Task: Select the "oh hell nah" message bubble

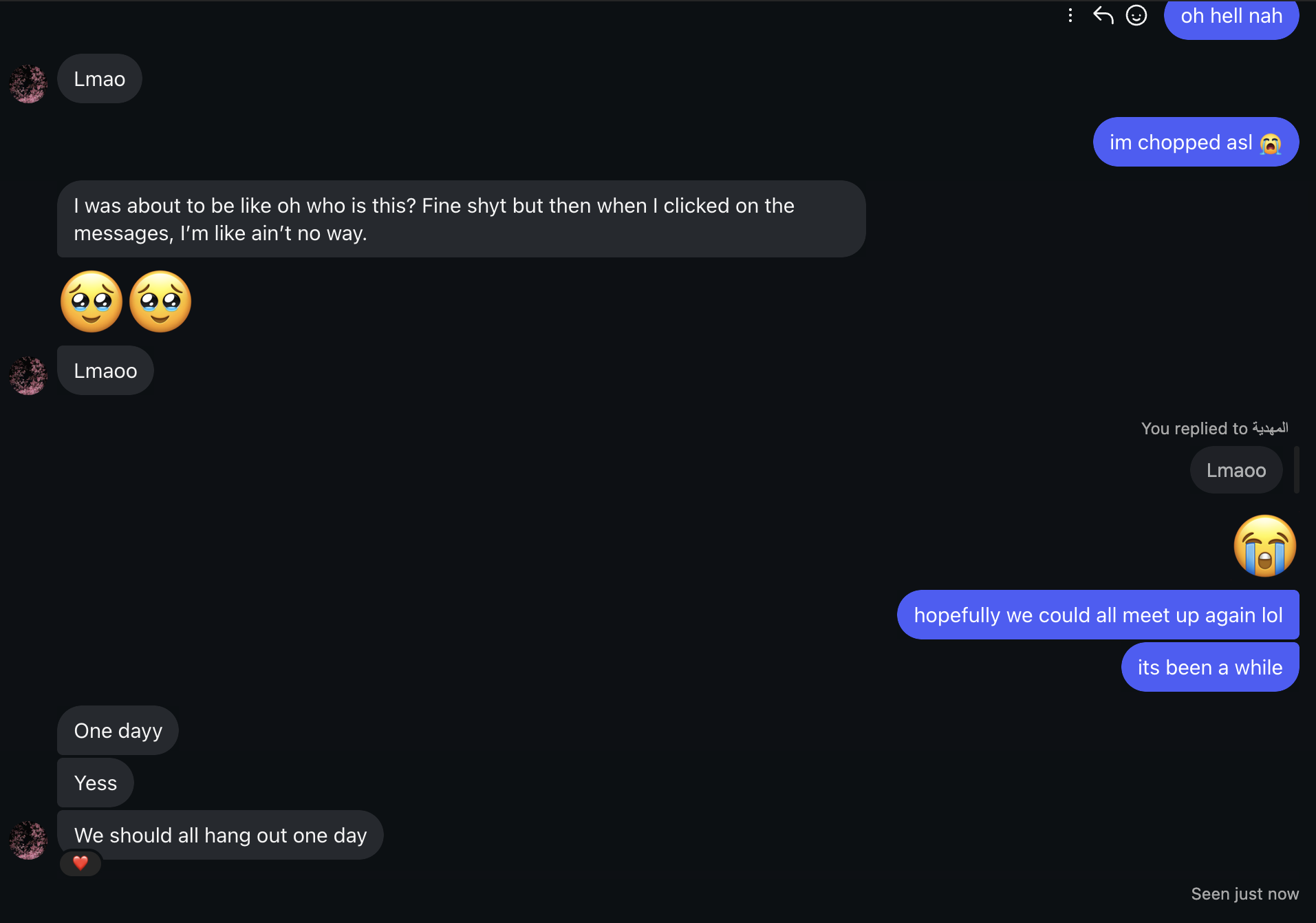Action: click(1231, 17)
